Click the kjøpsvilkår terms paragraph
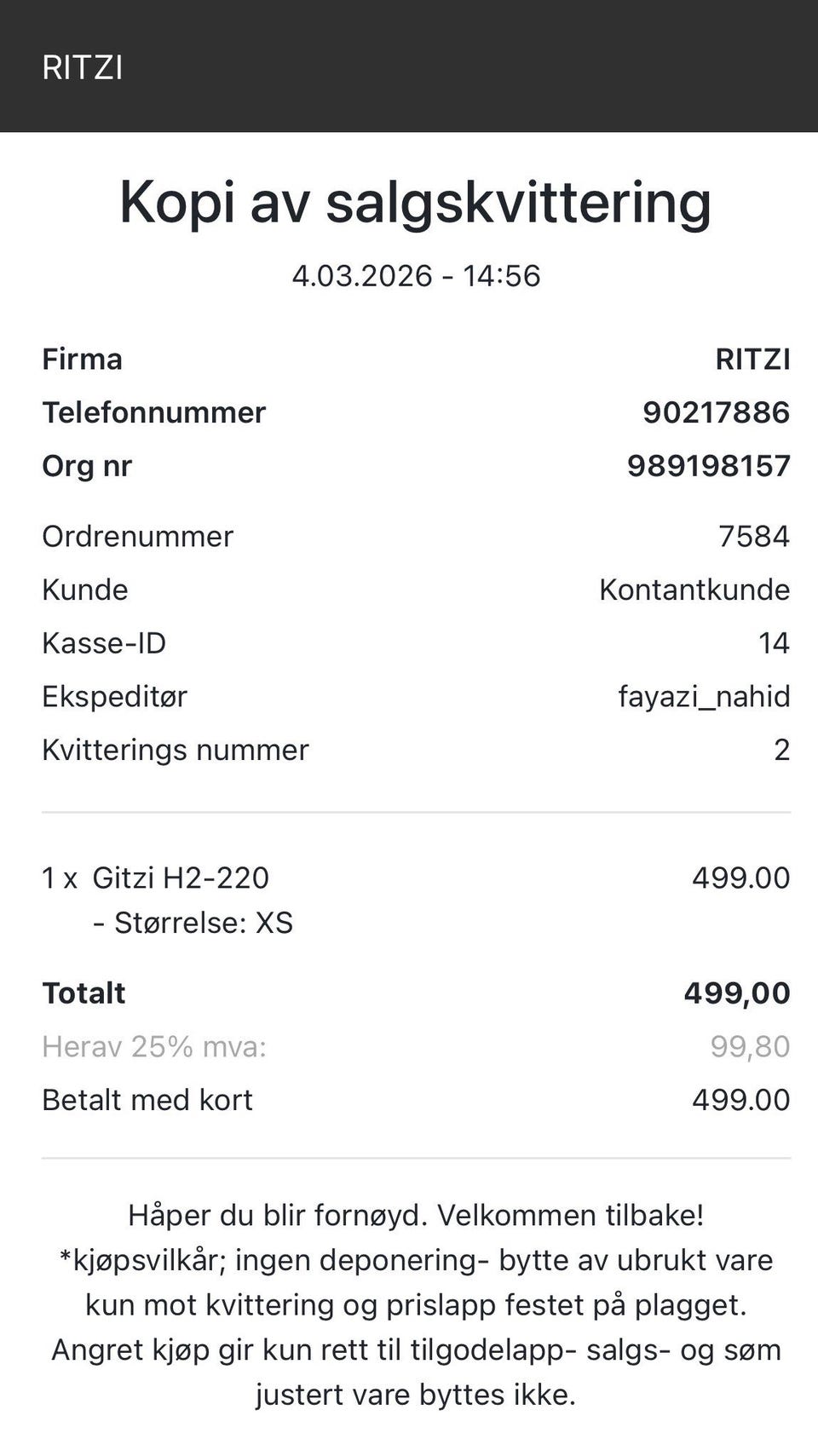This screenshot has height=1456, width=818. point(416,1327)
